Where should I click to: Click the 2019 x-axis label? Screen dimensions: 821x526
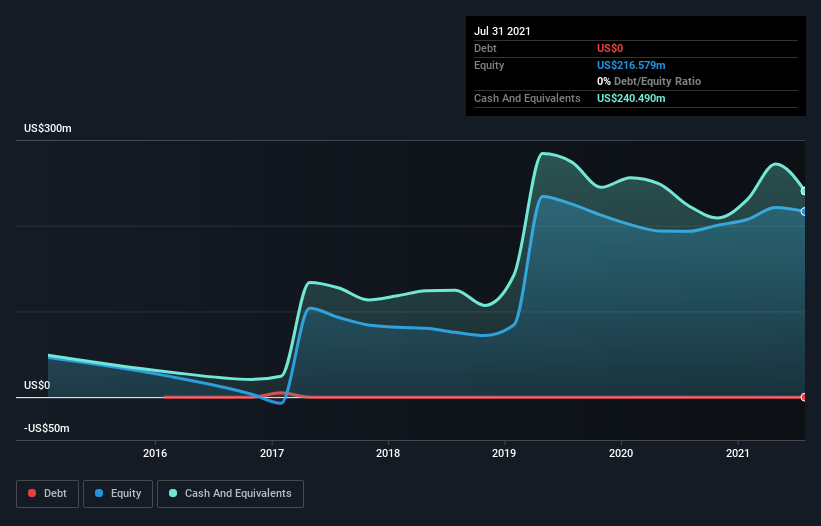point(504,453)
